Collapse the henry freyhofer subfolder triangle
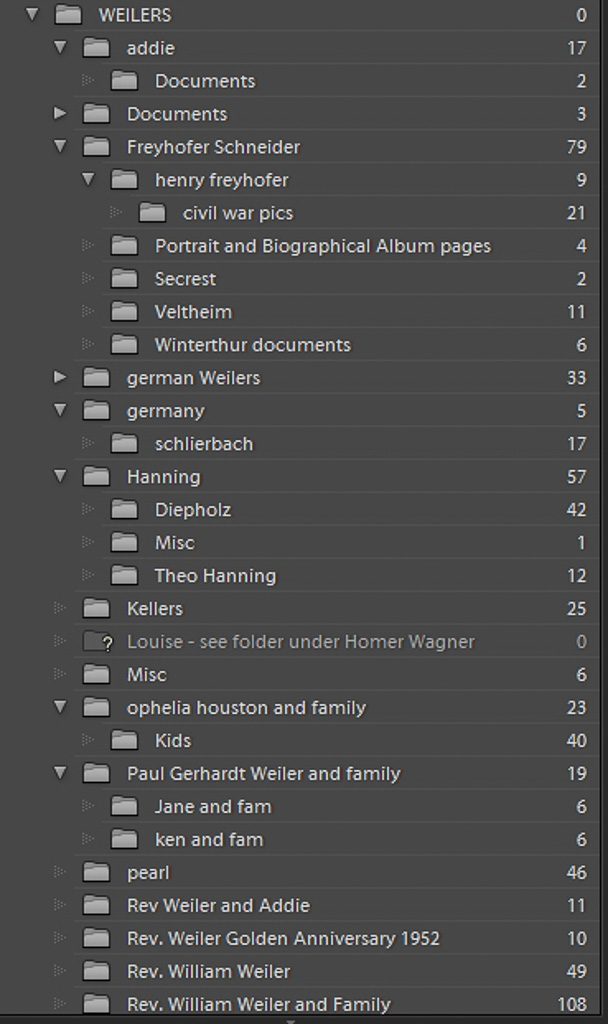 point(88,179)
